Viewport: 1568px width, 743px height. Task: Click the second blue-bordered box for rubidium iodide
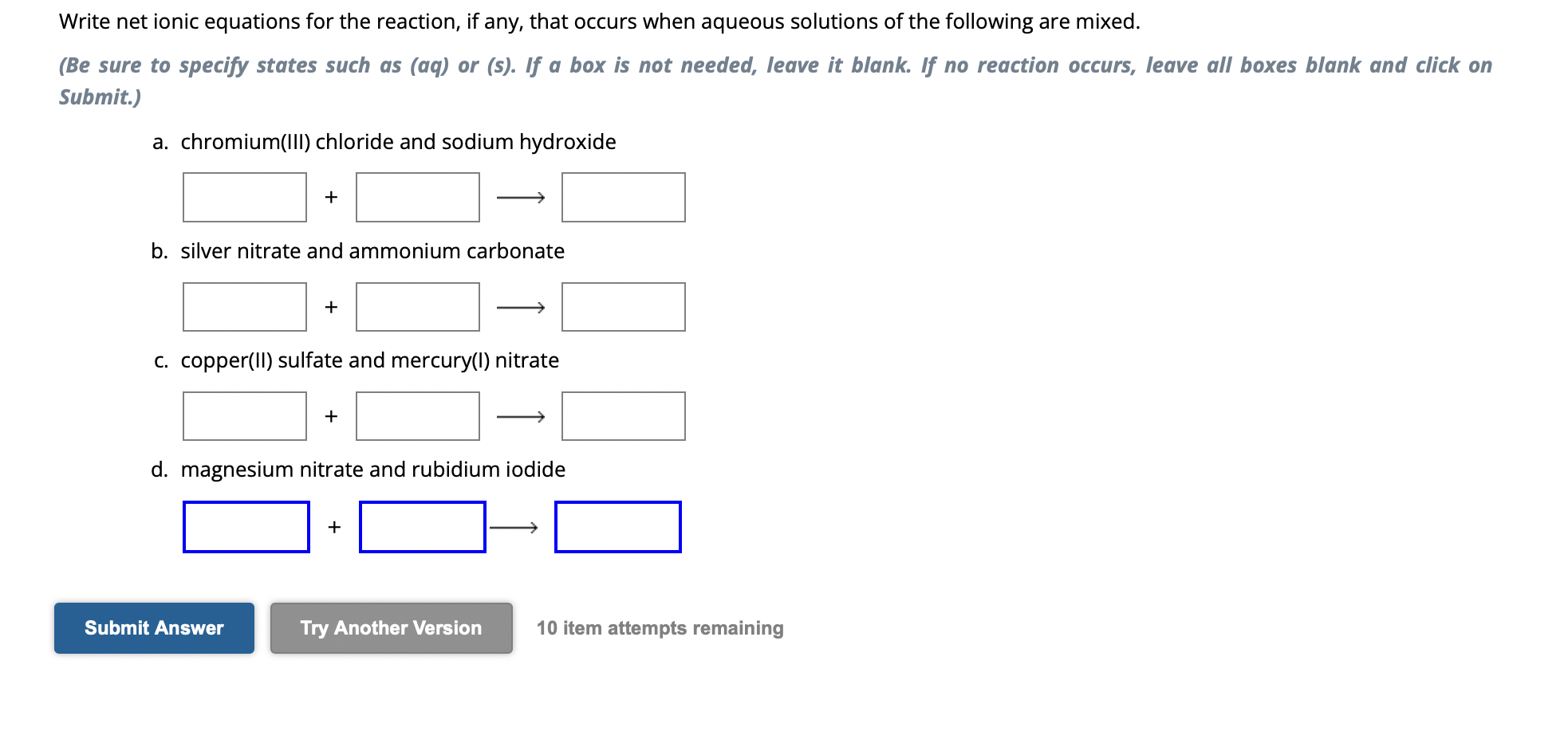point(422,525)
